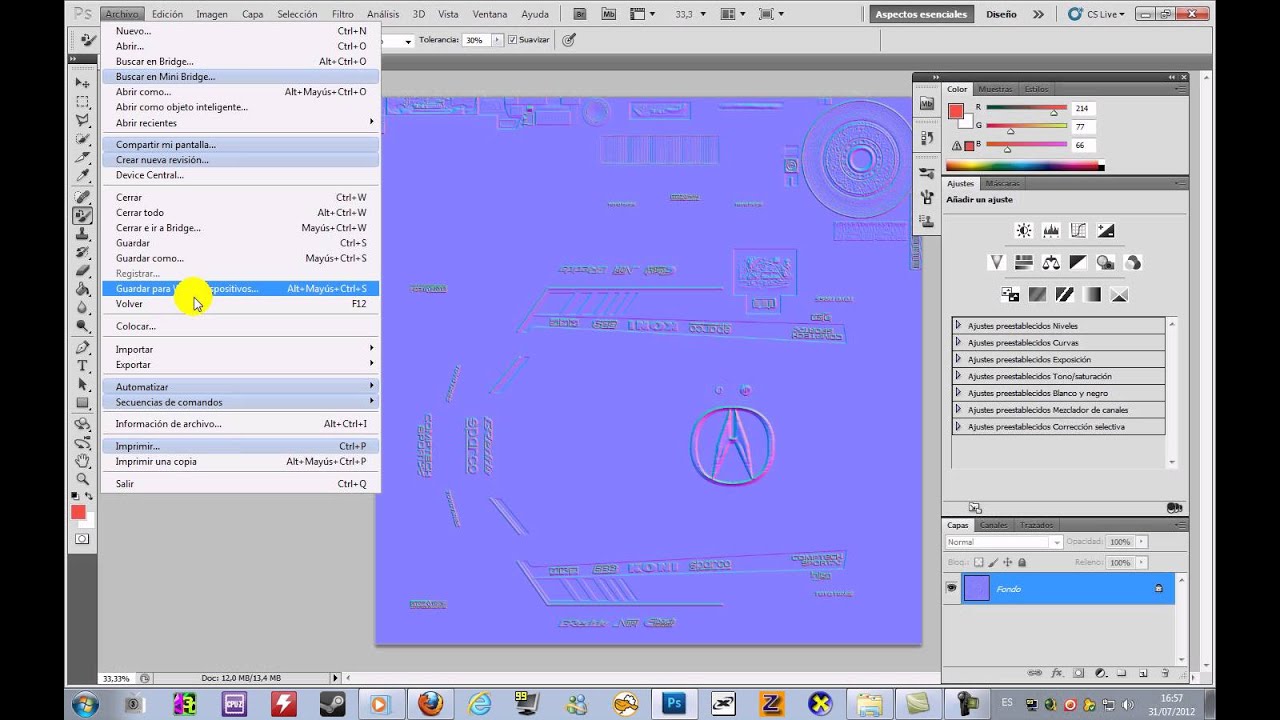Toggle the Suavizar checkbox
The width and height of the screenshot is (1280, 720).
click(x=513, y=40)
